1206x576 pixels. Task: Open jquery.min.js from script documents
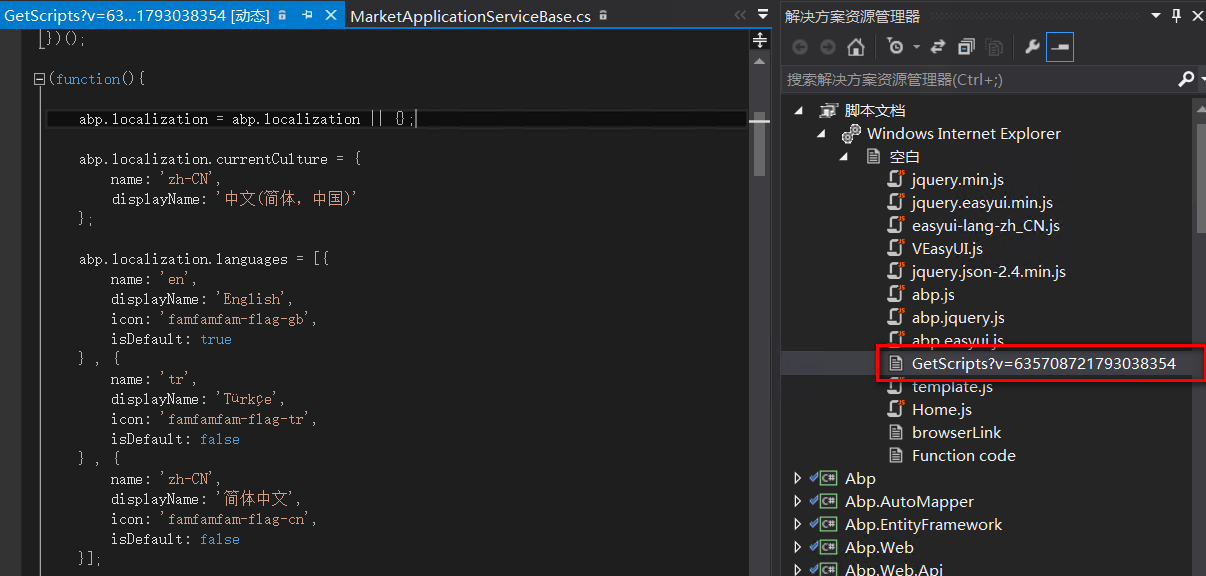tap(957, 179)
